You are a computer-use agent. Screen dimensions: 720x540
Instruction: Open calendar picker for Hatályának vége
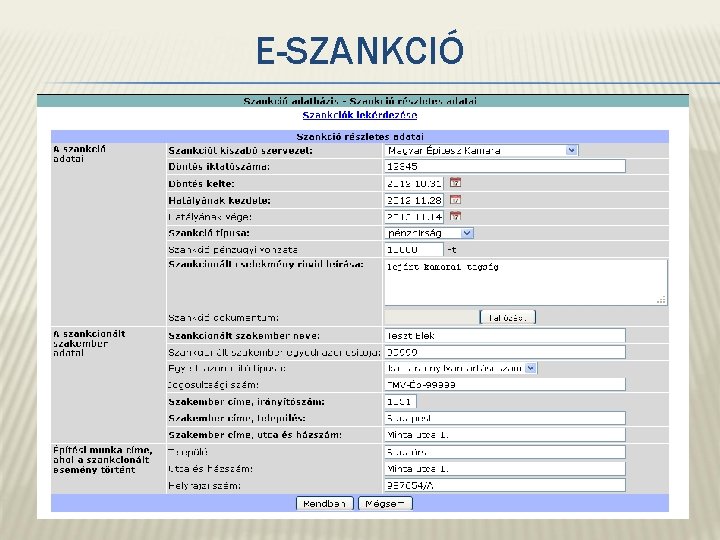click(455, 216)
